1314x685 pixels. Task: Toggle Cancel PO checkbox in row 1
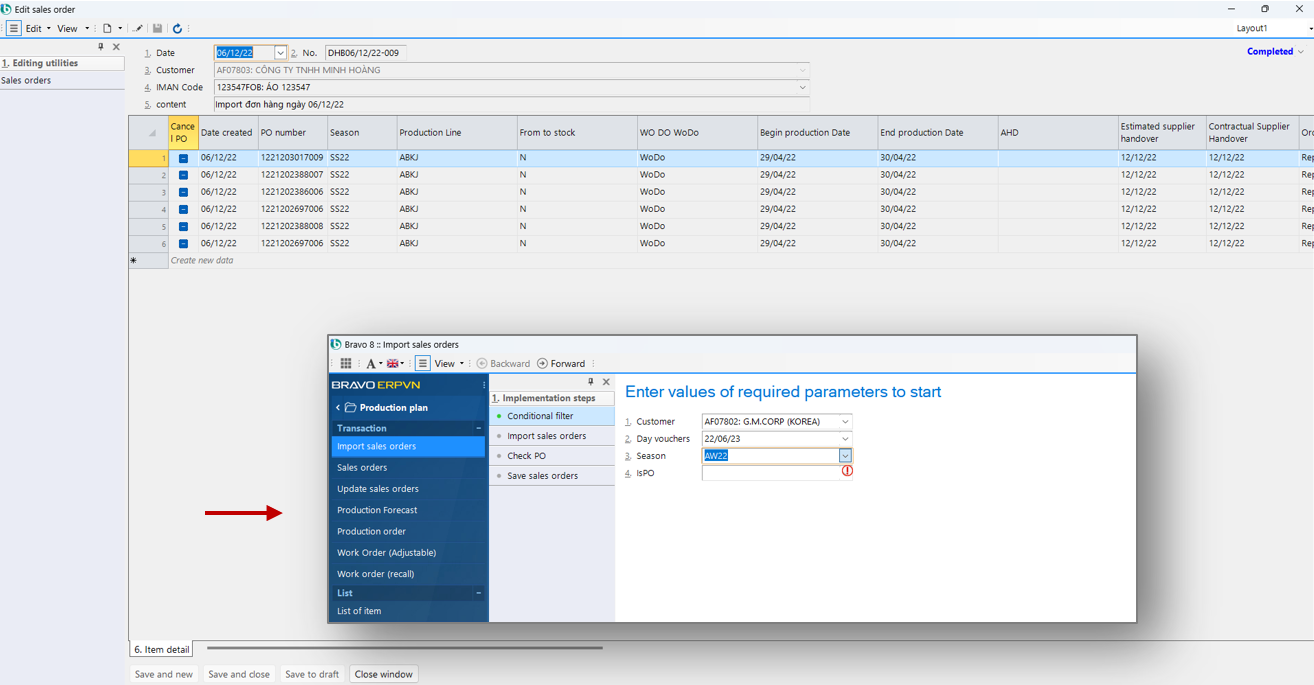pyautogui.click(x=183, y=158)
